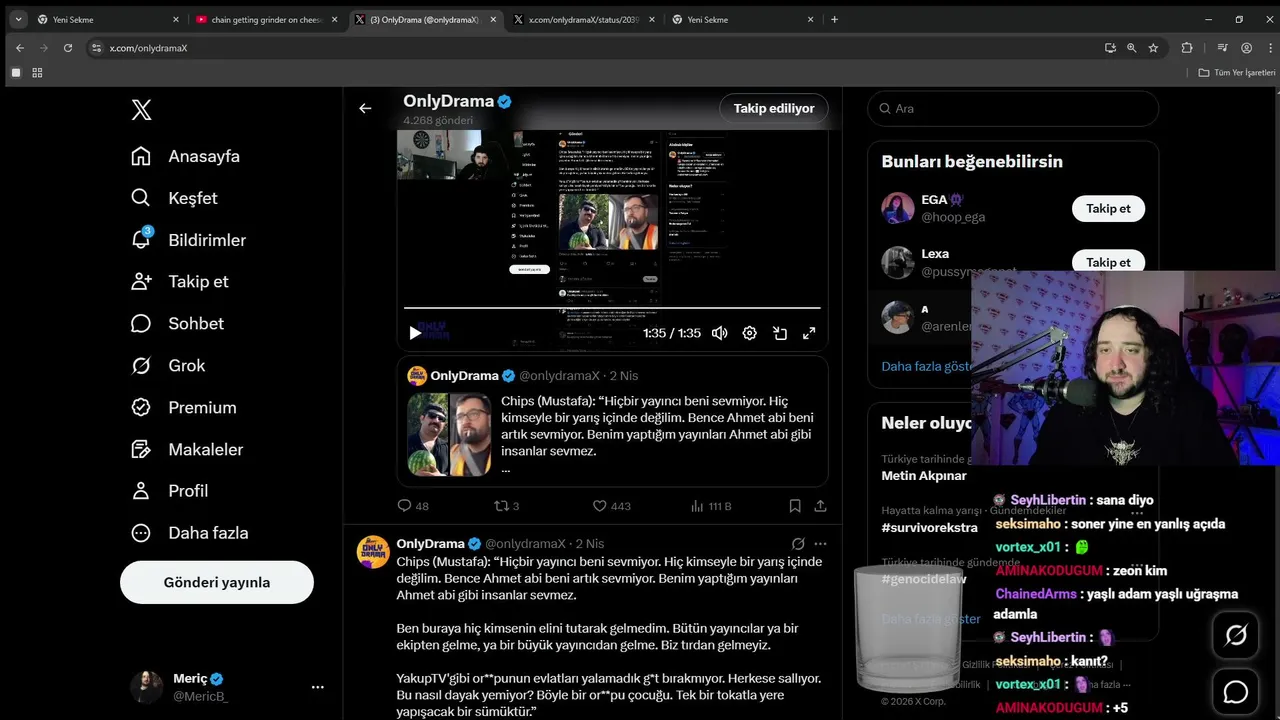Screen dimensions: 1280x720
Task: Enter fullscreen on video player
Action: pyautogui.click(x=809, y=333)
